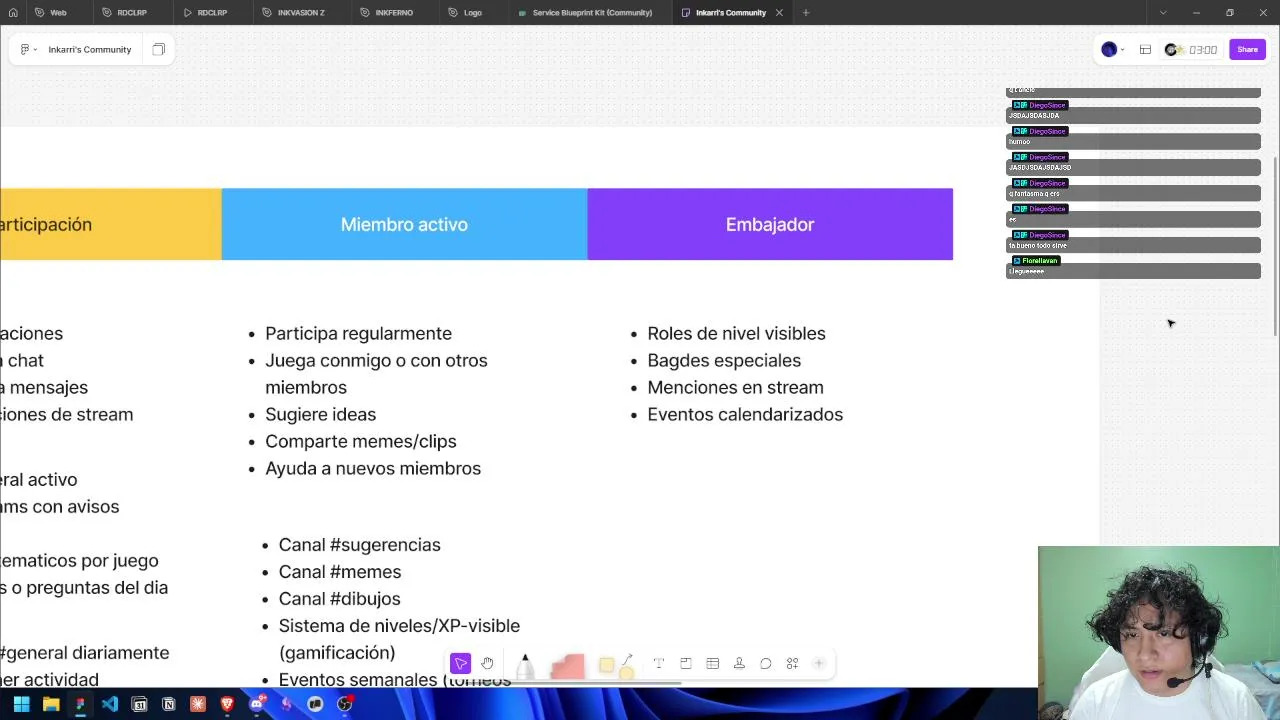Open the tab list chevron in title bar

click(1162, 12)
